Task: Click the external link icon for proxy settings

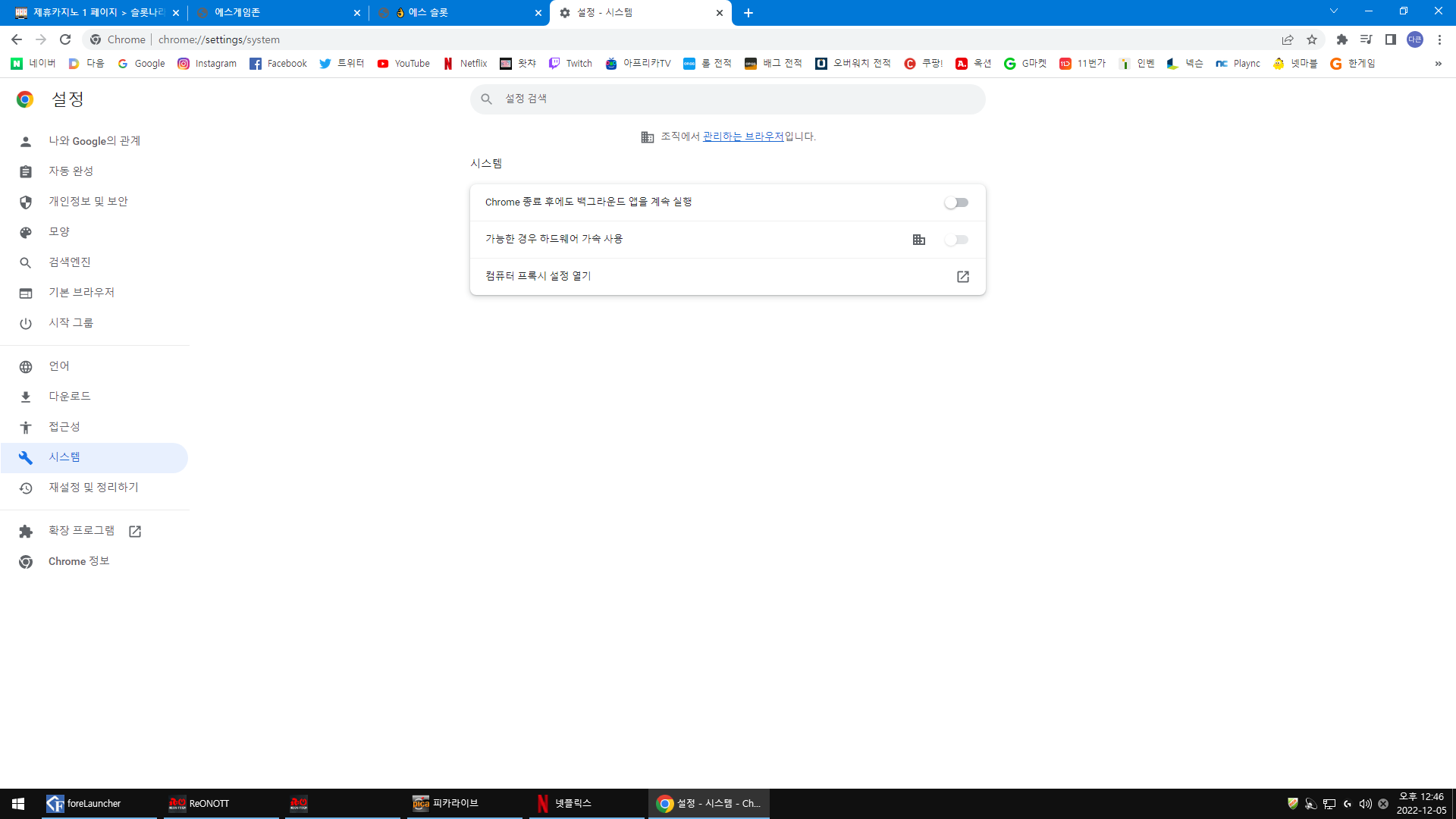Action: (963, 277)
